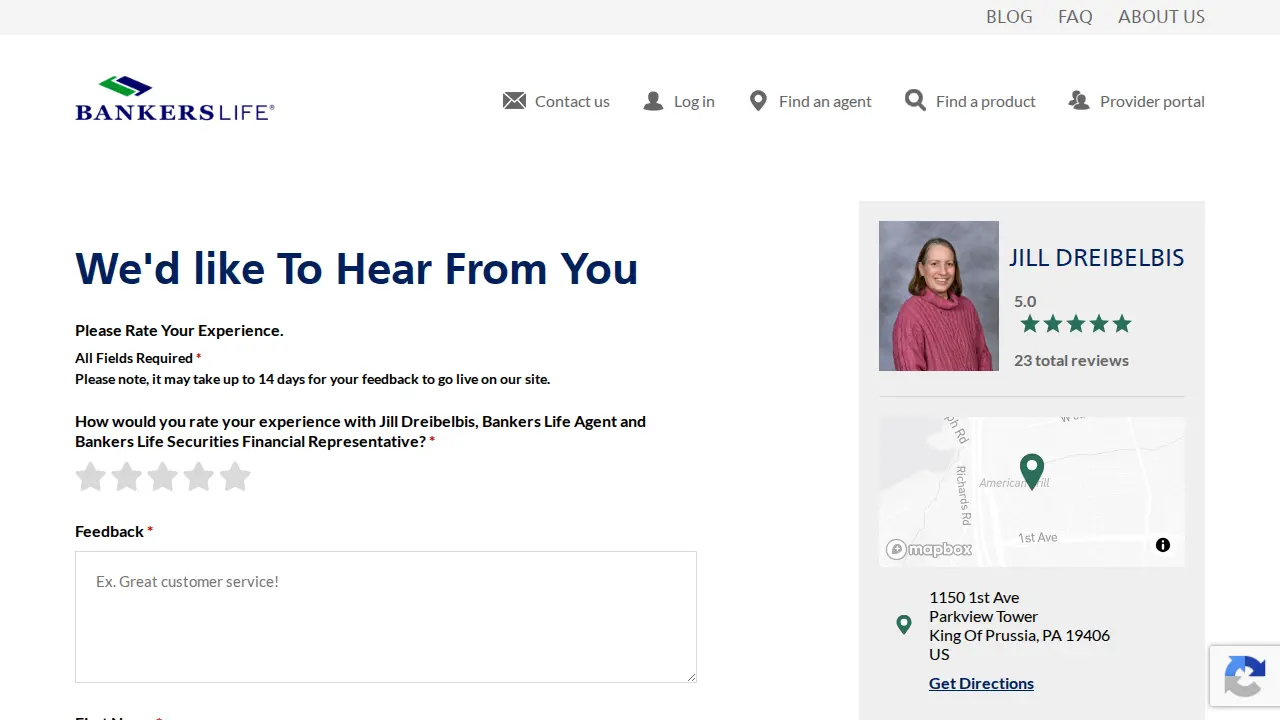Click into the Feedback text area
The height and width of the screenshot is (720, 1280).
point(386,617)
